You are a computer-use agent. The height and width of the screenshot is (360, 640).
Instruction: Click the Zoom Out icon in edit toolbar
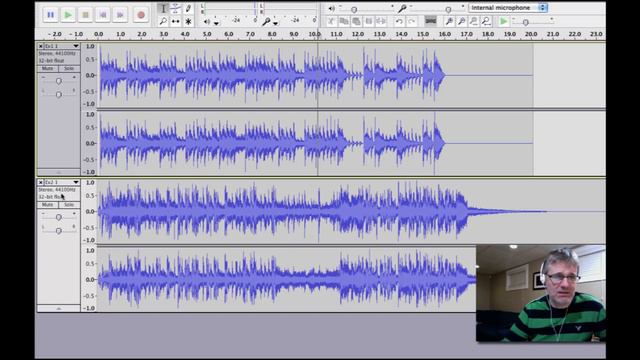462,21
